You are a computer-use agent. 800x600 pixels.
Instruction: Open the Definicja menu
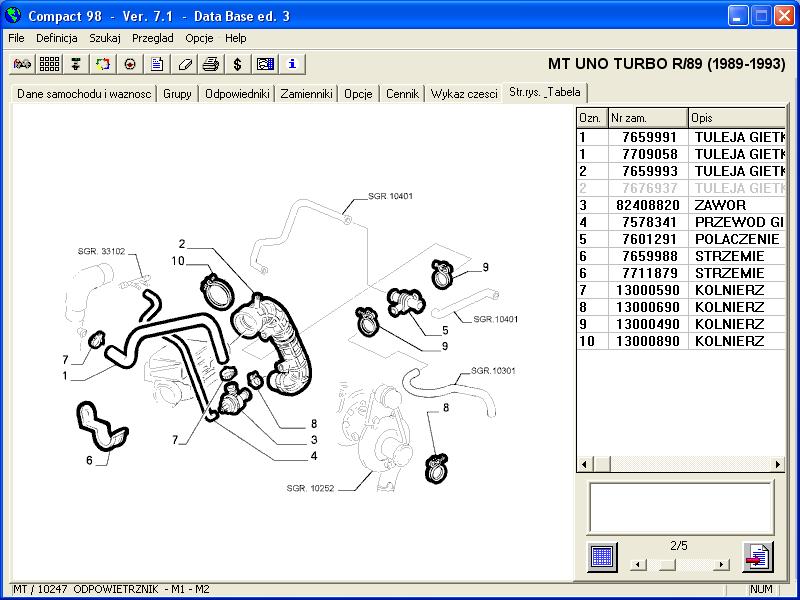57,38
